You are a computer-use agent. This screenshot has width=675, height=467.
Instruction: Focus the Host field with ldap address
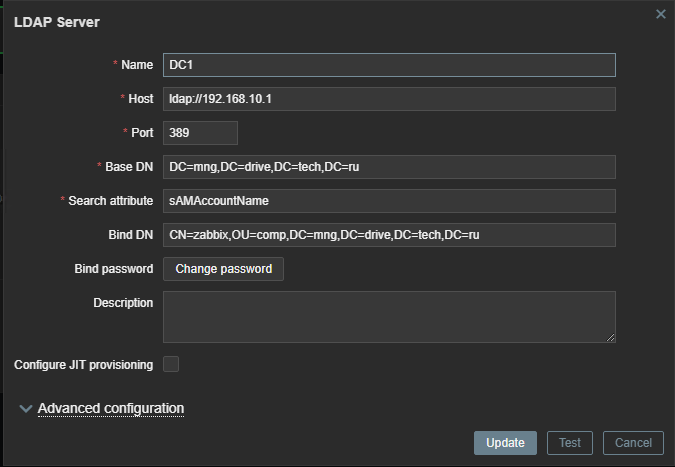click(x=388, y=99)
